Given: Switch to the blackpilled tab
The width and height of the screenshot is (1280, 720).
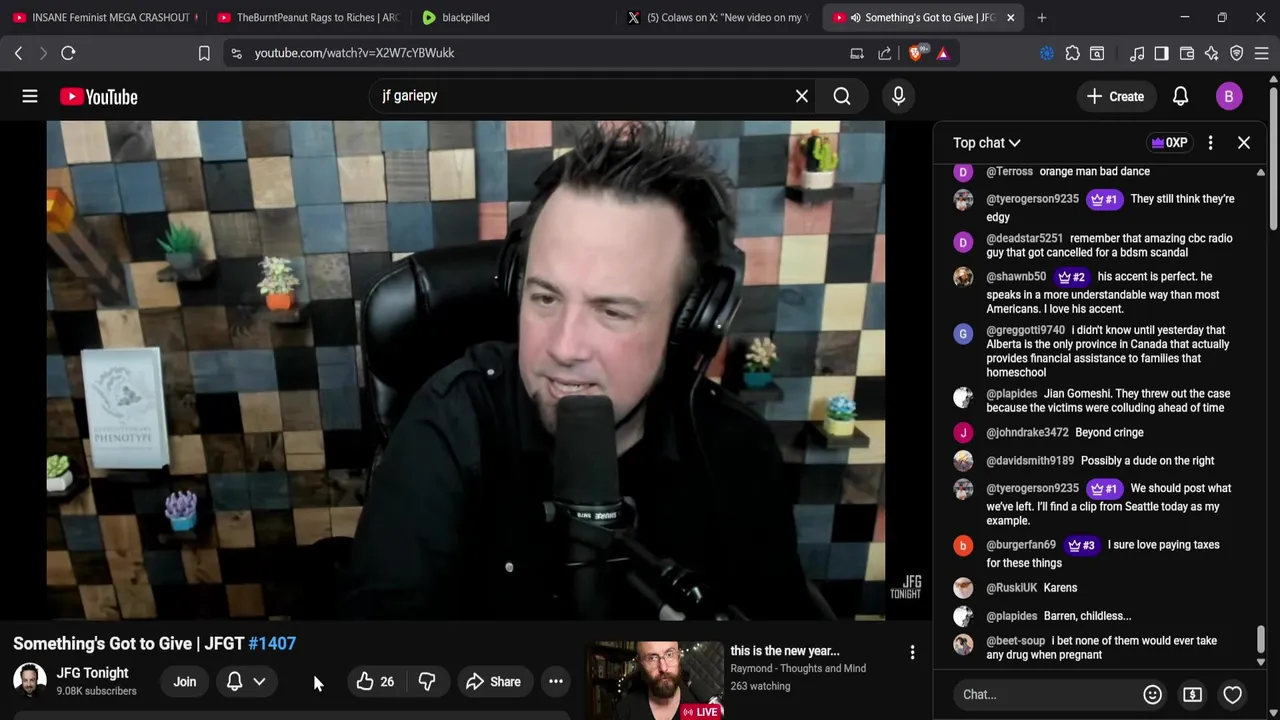Looking at the screenshot, I should (512, 17).
